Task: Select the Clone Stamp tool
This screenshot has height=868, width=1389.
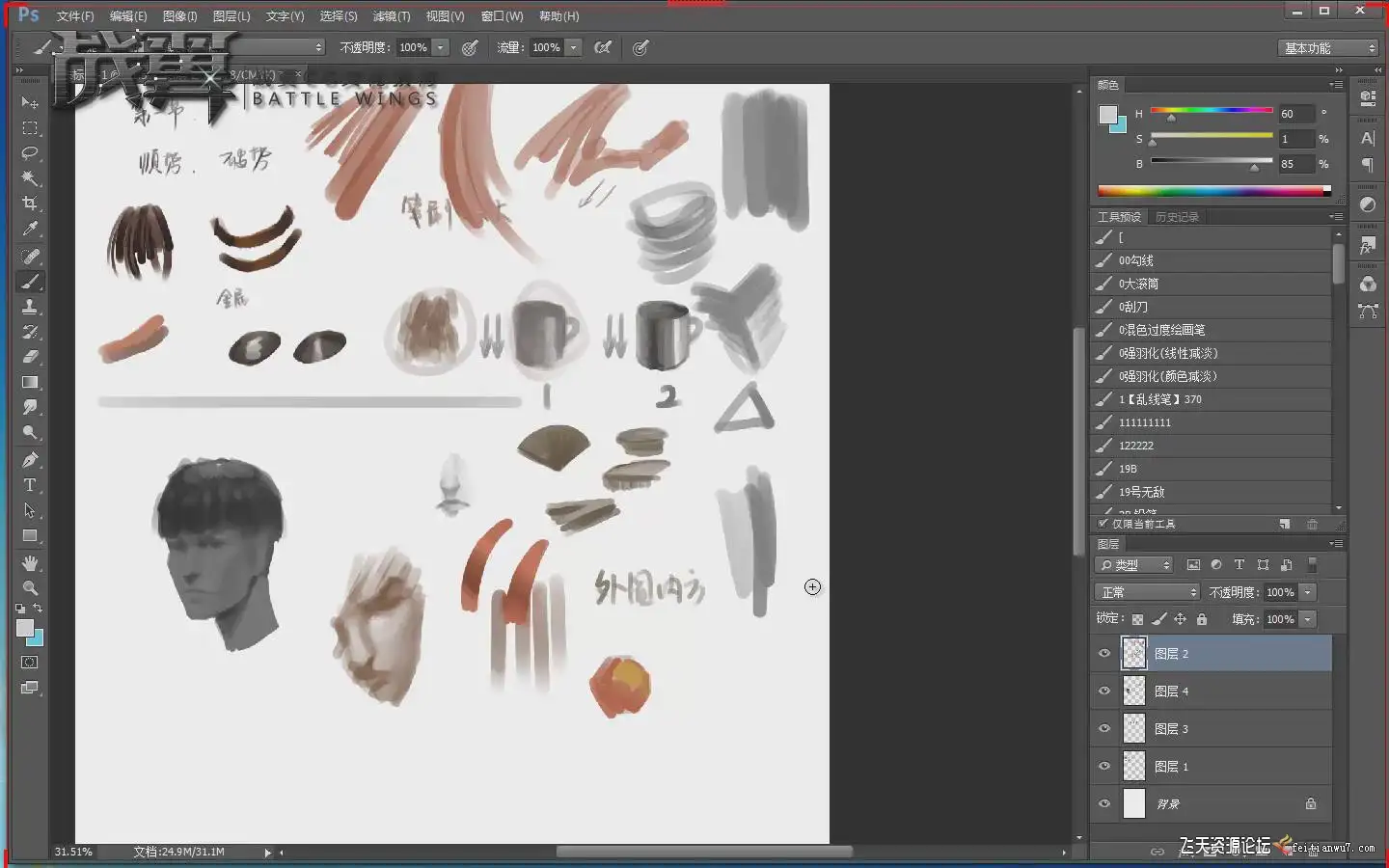Action: (30, 307)
